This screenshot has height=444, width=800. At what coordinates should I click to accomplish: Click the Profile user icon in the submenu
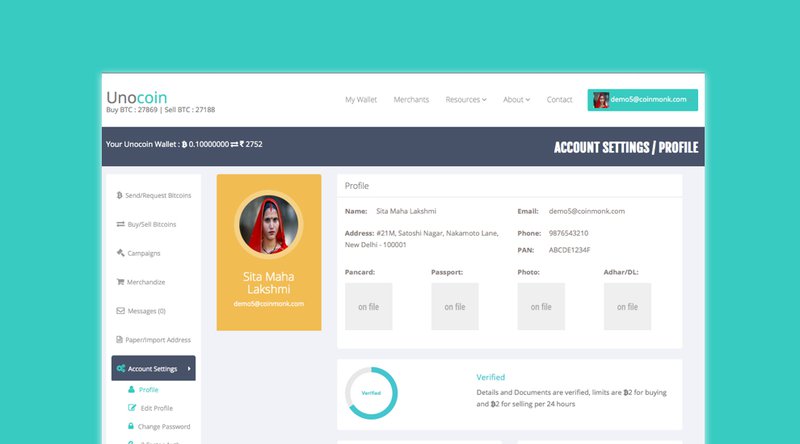131,389
